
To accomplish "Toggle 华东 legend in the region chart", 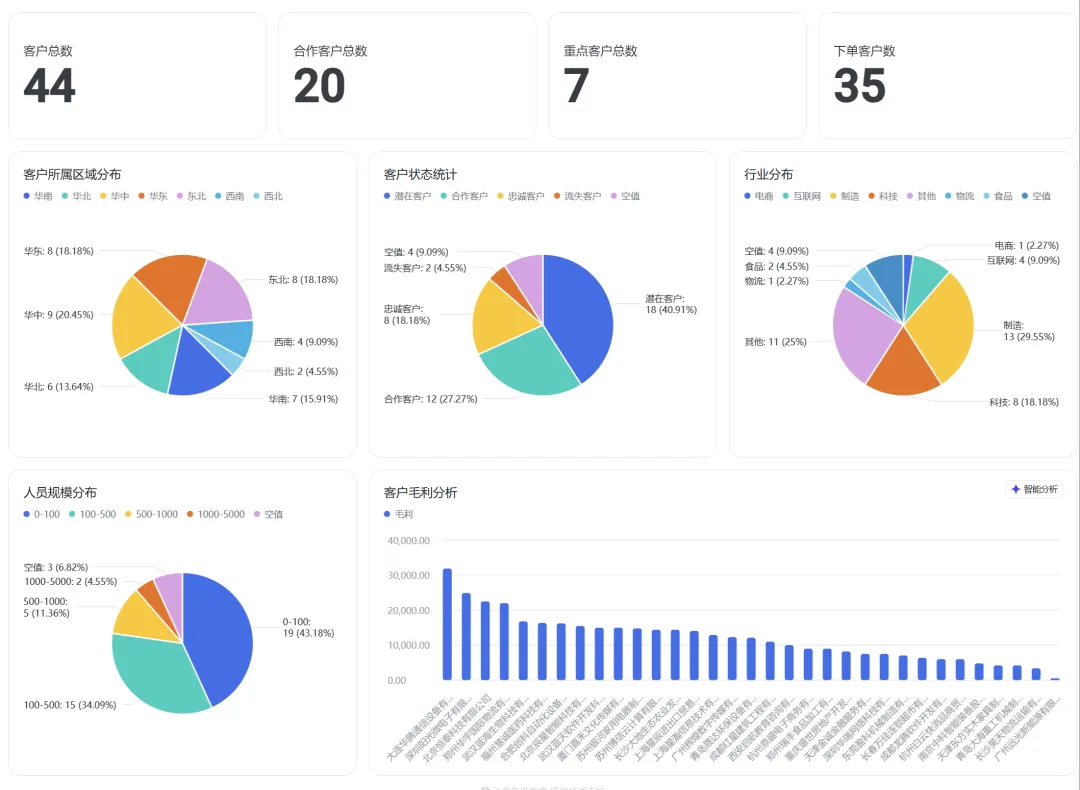I will (153, 196).
